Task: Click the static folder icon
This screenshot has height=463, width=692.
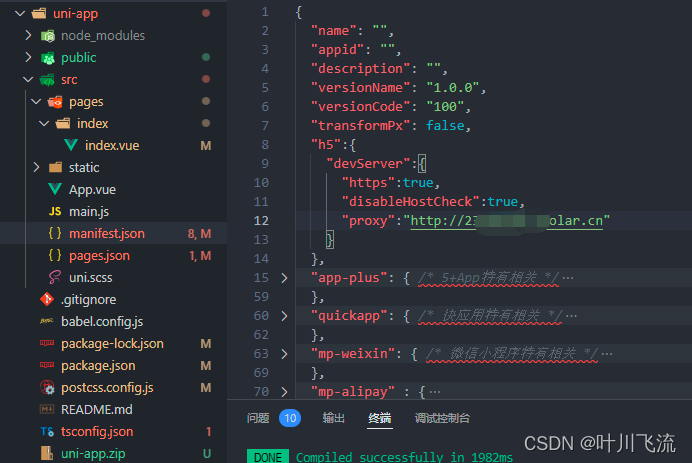Action: coord(56,167)
